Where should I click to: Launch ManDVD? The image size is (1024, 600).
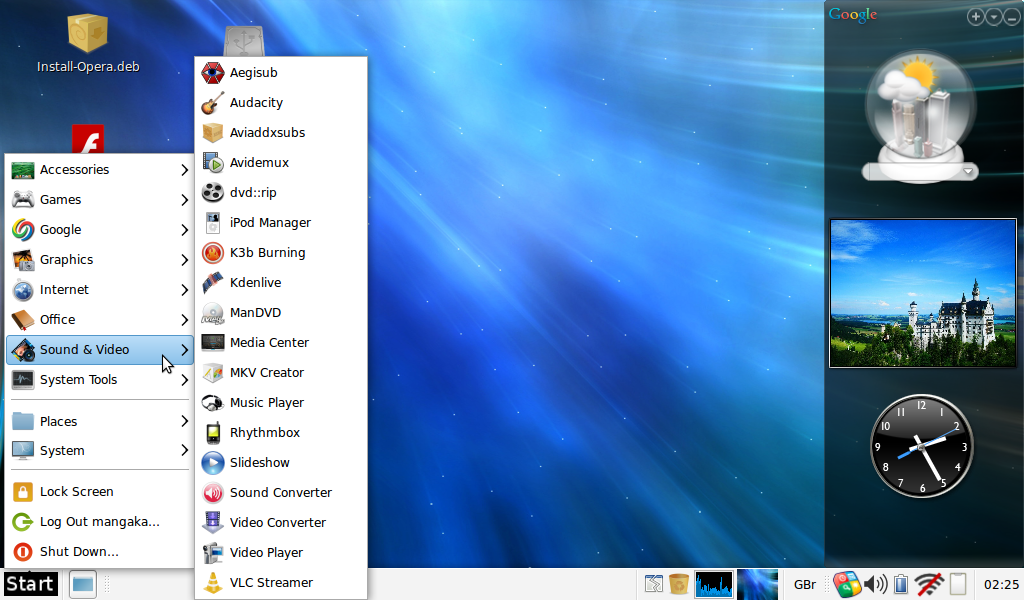pyautogui.click(x=281, y=313)
